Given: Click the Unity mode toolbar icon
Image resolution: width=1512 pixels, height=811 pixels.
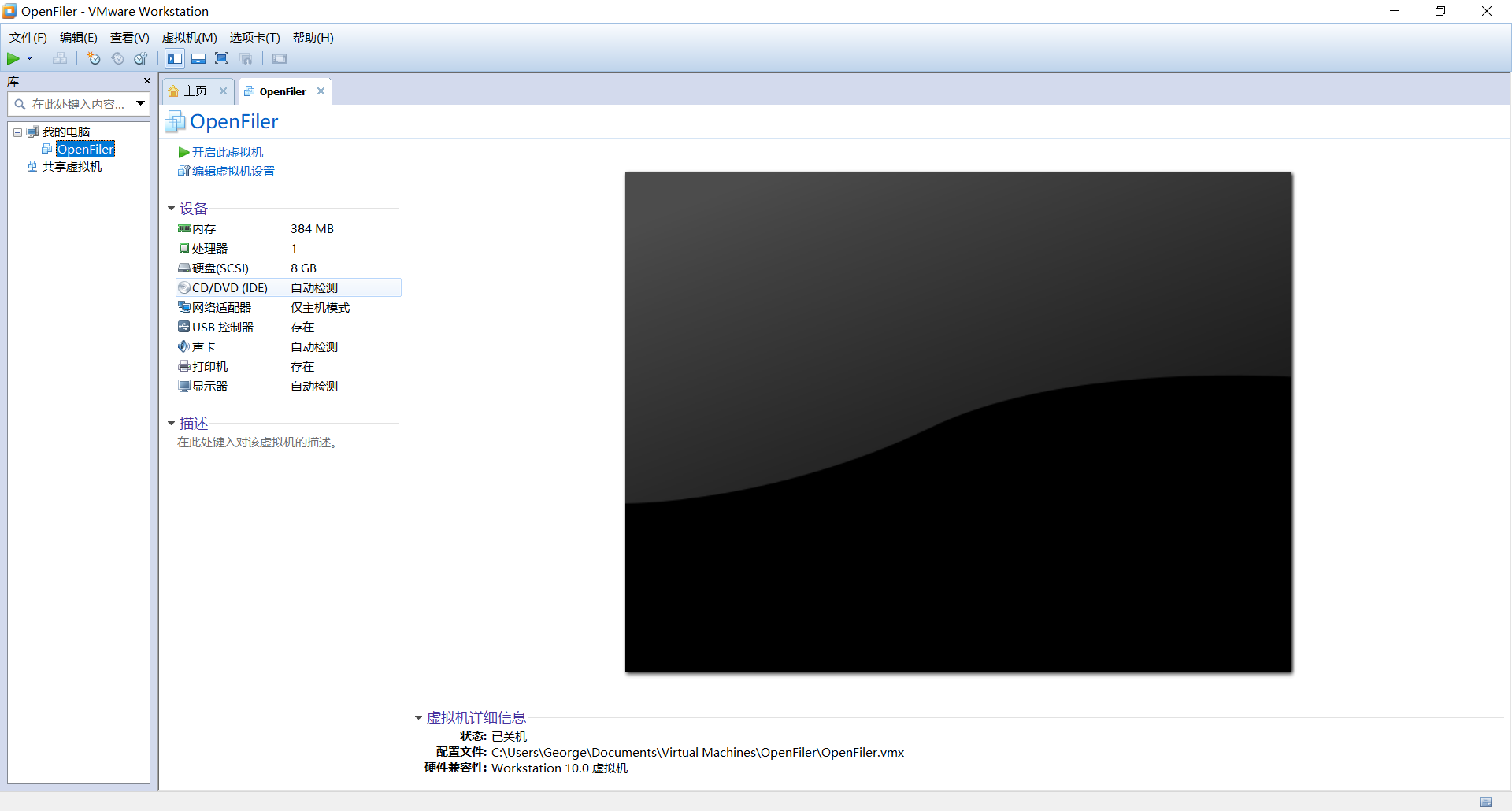Looking at the screenshot, I should [246, 58].
